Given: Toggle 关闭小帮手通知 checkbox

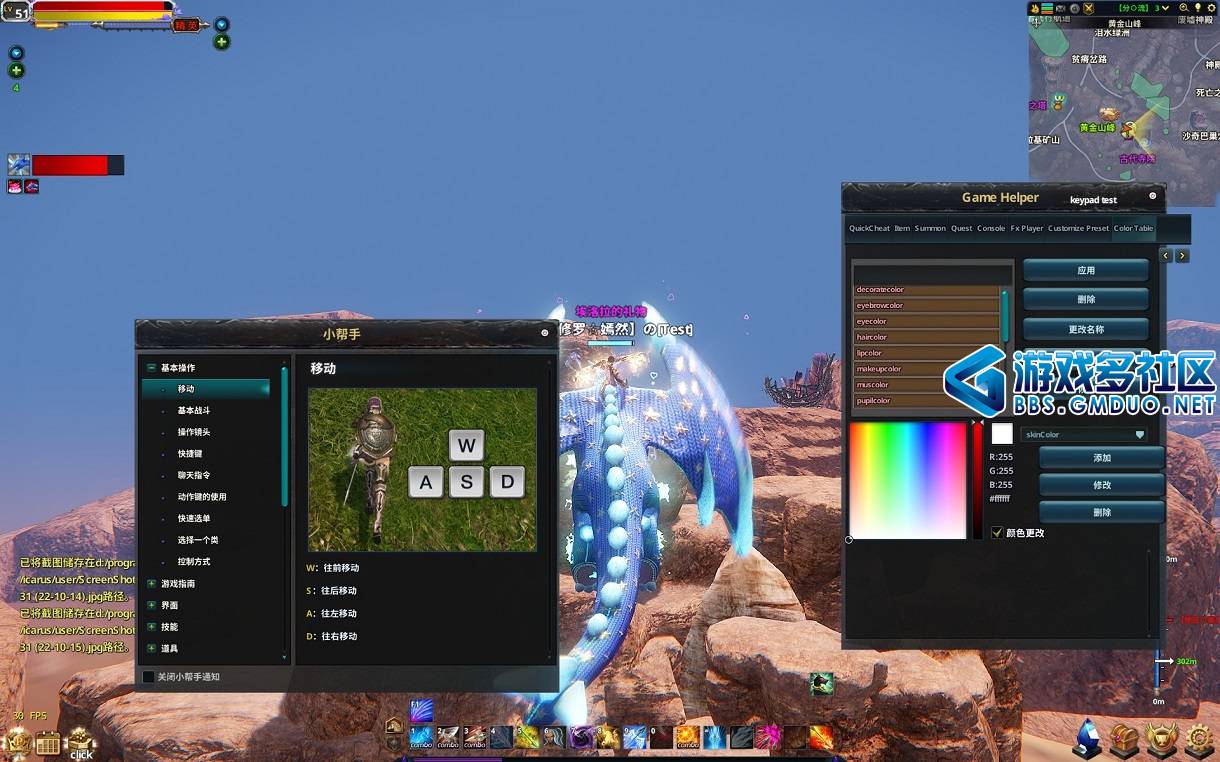Looking at the screenshot, I should click(149, 677).
